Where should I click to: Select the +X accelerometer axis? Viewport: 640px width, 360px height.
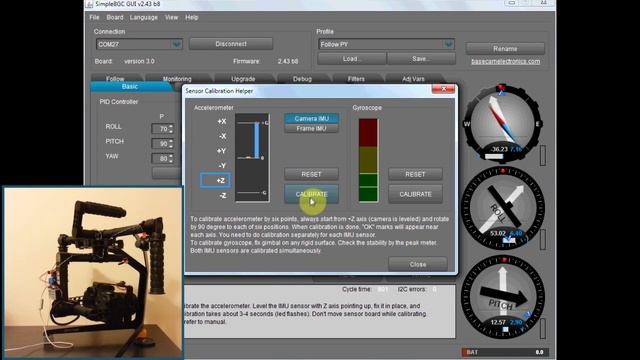(222, 121)
